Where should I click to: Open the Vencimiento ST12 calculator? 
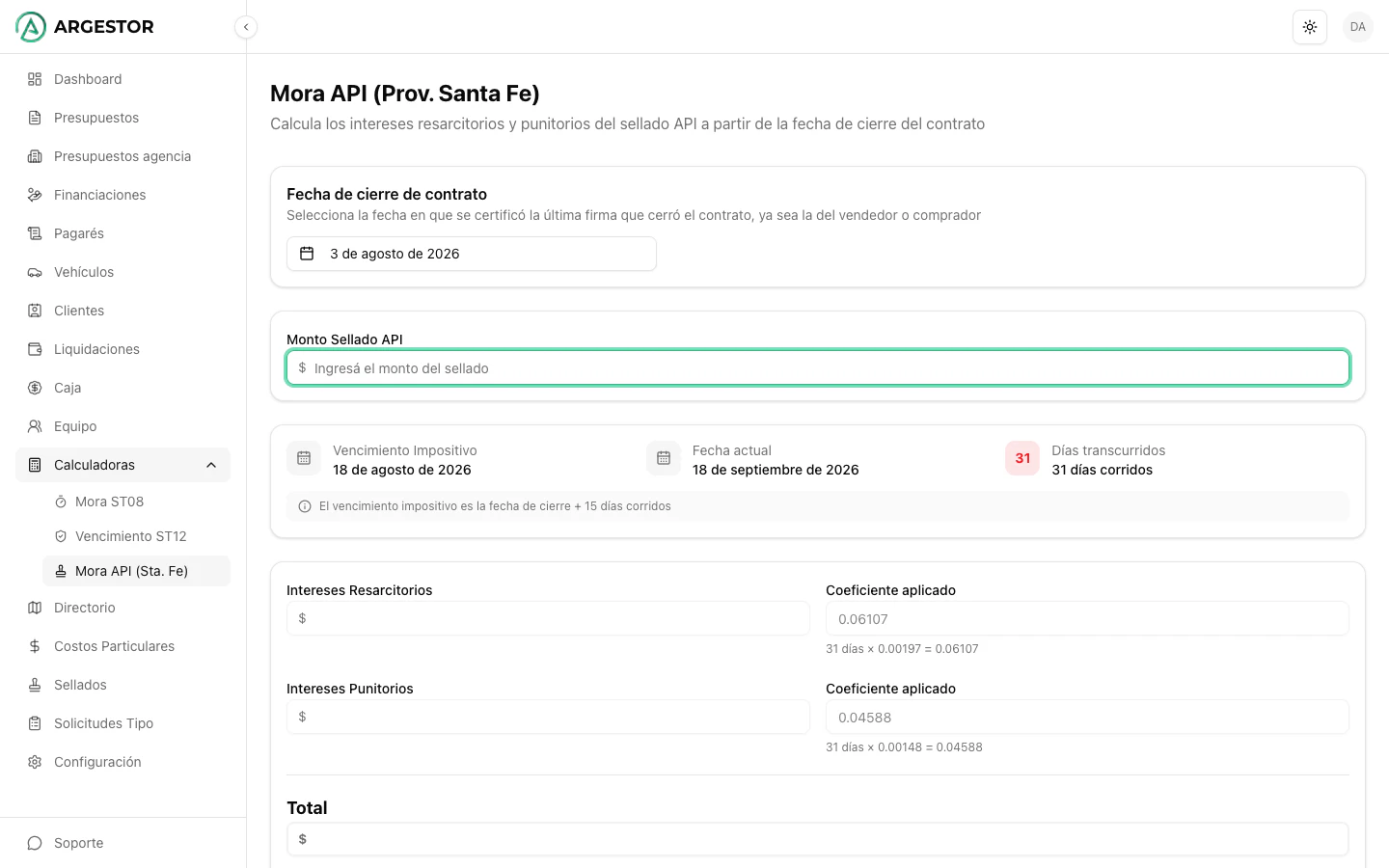click(x=136, y=536)
